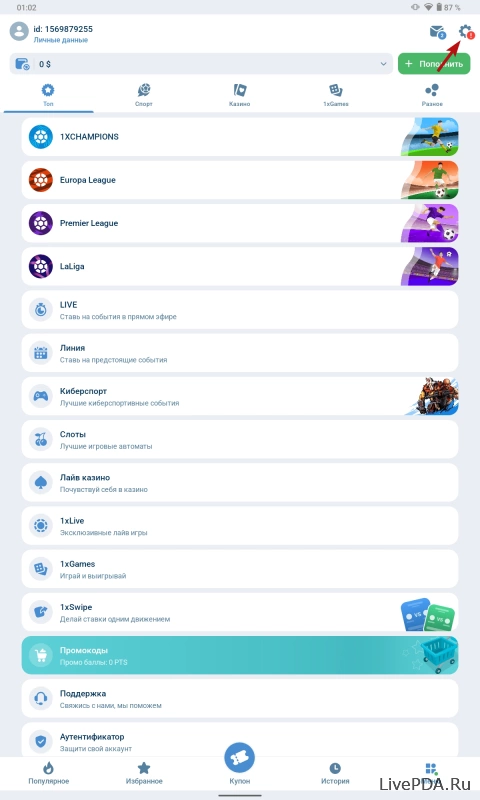Open the Разное tab
This screenshot has height=800, width=480.
point(432,95)
